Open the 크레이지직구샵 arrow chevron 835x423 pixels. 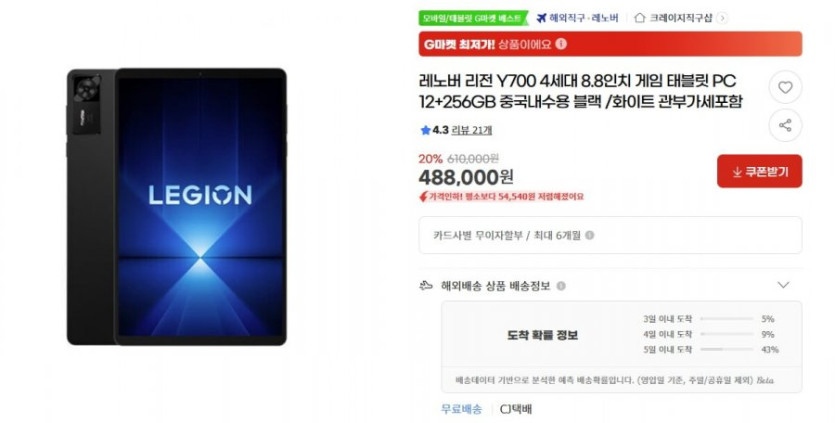pos(722,18)
